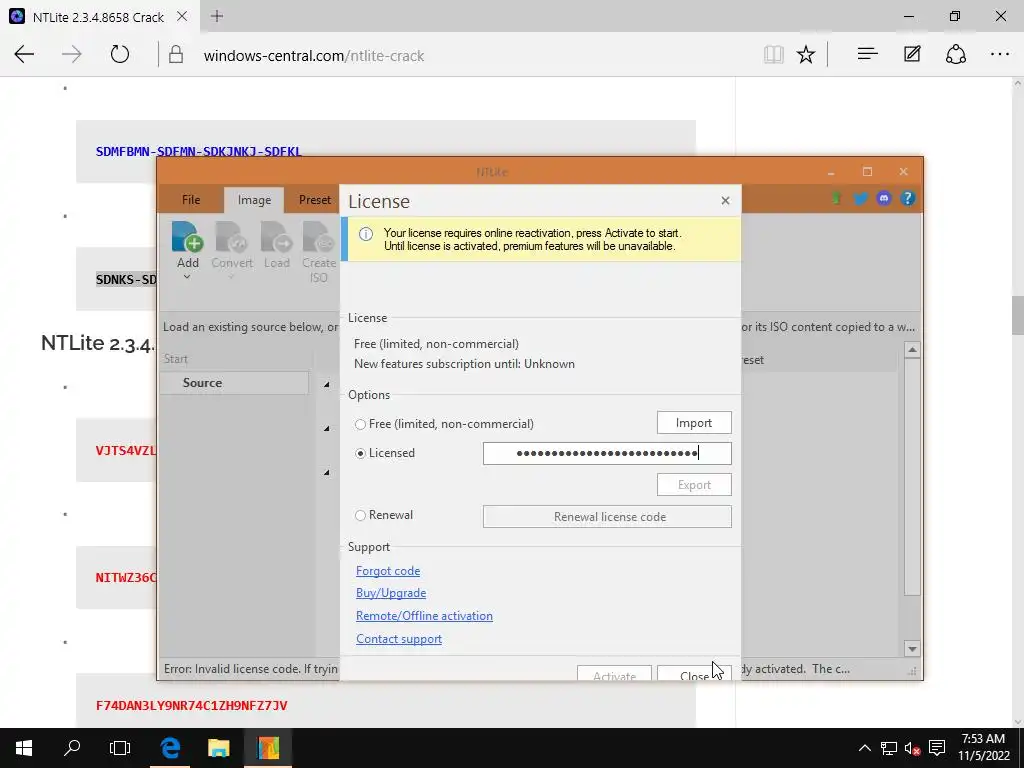Click the Export button
1024x768 pixels.
tap(694, 485)
